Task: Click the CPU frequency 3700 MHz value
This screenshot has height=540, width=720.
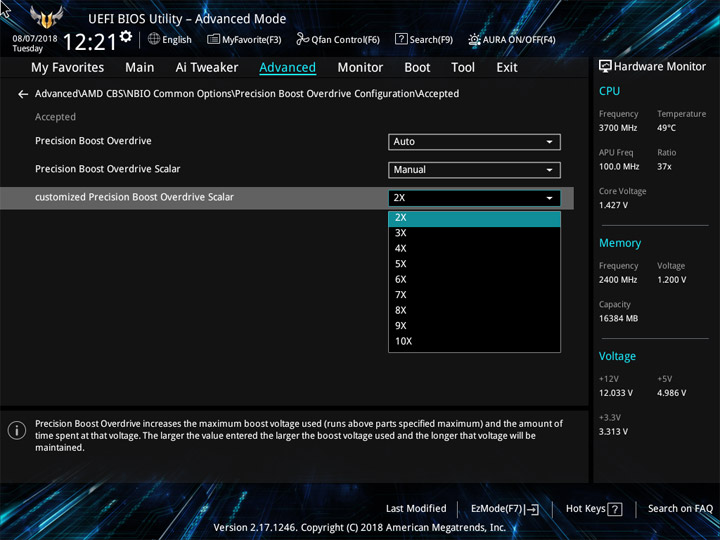Action: (x=618, y=128)
